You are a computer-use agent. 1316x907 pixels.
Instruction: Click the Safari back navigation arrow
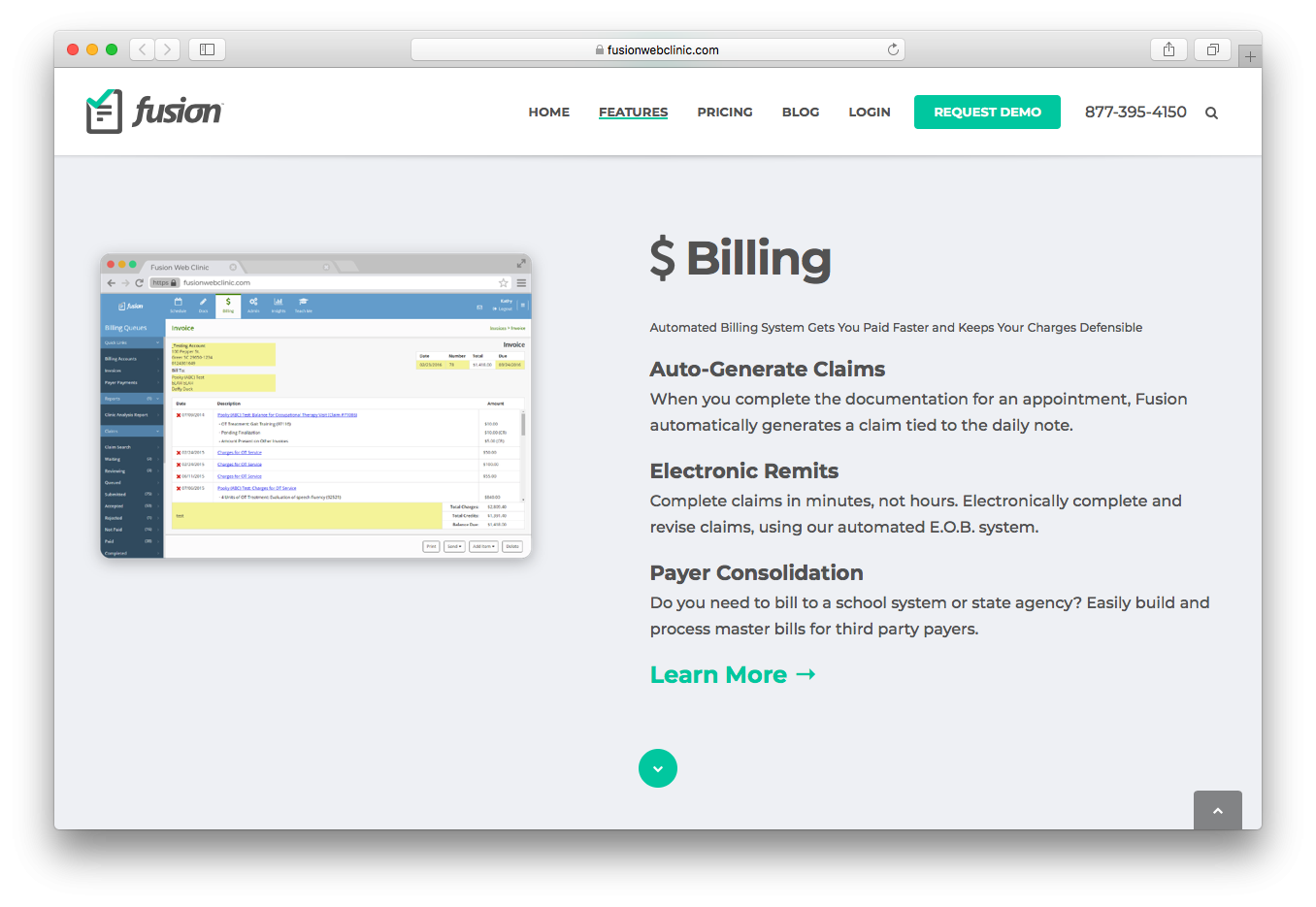[x=142, y=49]
